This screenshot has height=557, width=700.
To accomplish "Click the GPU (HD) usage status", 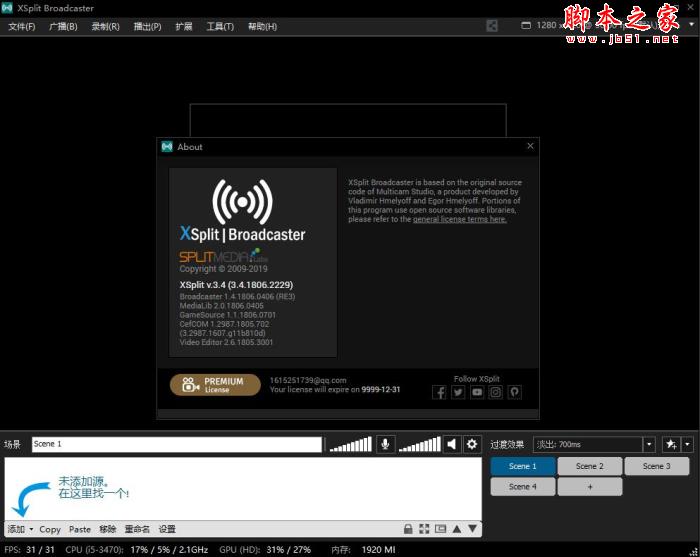I will click(265, 550).
